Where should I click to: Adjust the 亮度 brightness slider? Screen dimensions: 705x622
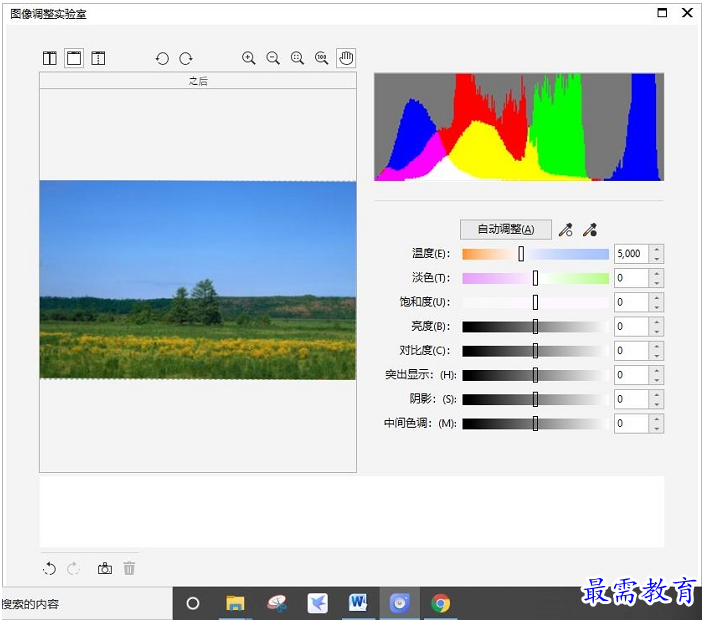[535, 327]
